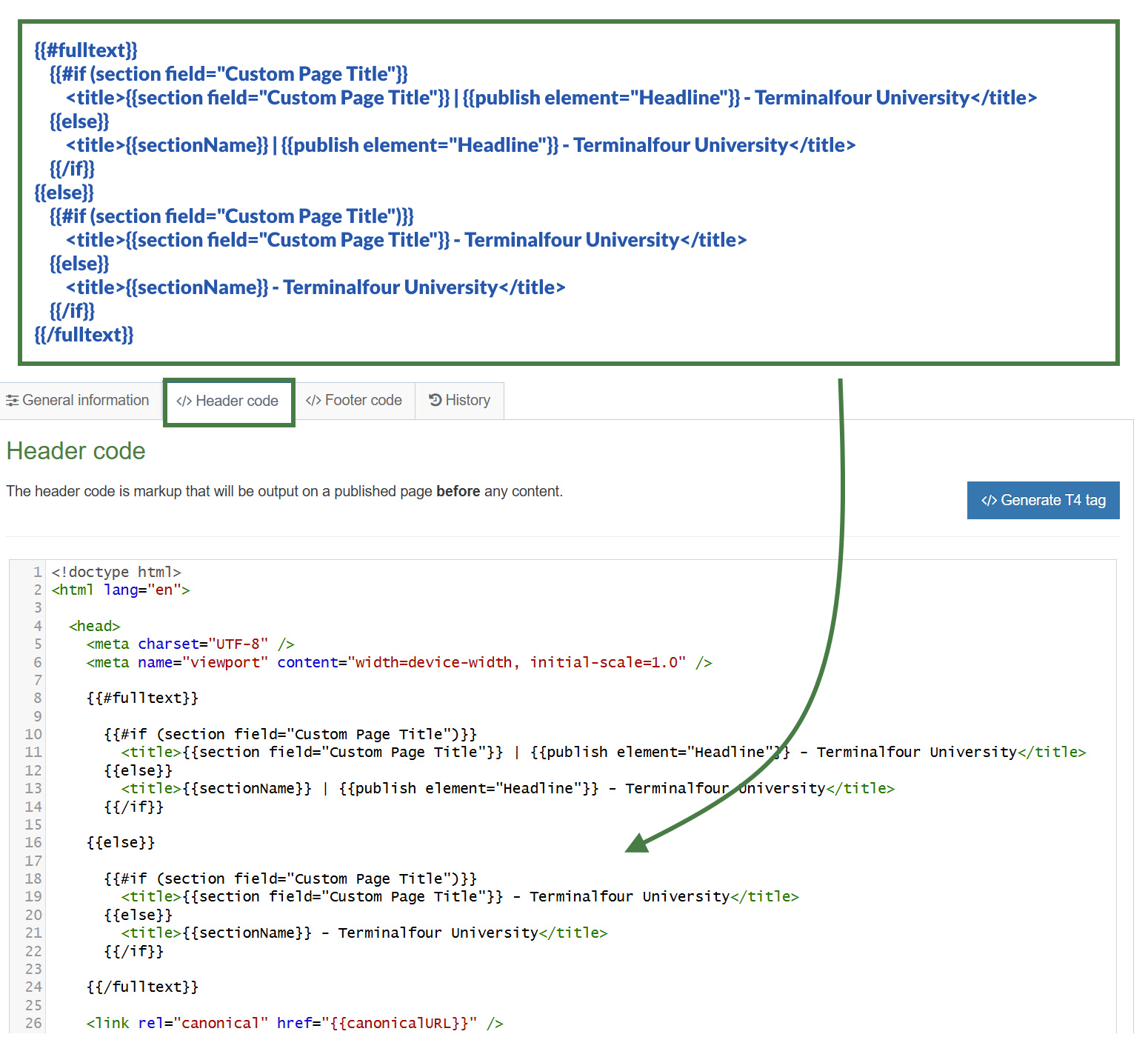Switch to the Footer code tab
The height and width of the screenshot is (1037, 1148).
tap(354, 401)
